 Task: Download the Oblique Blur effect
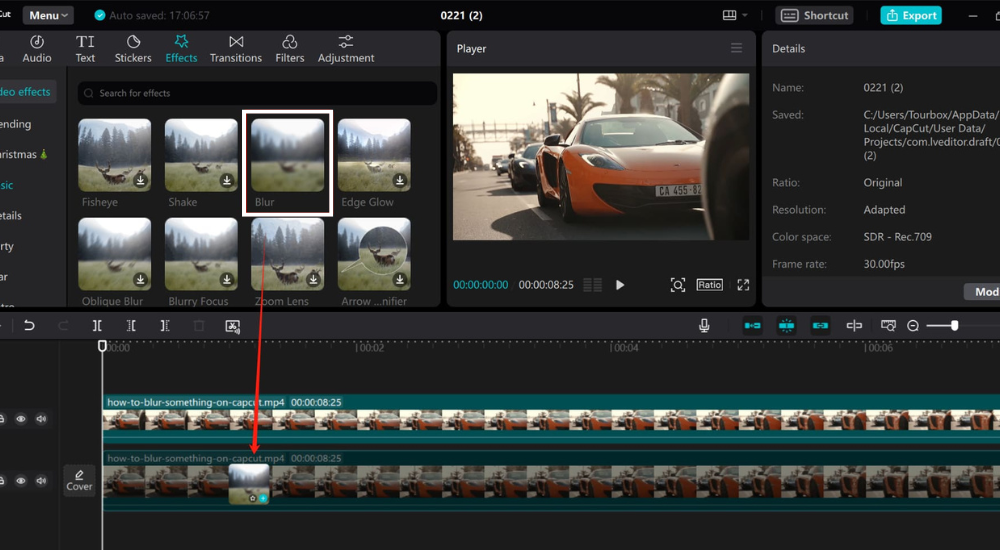pyautogui.click(x=140, y=279)
